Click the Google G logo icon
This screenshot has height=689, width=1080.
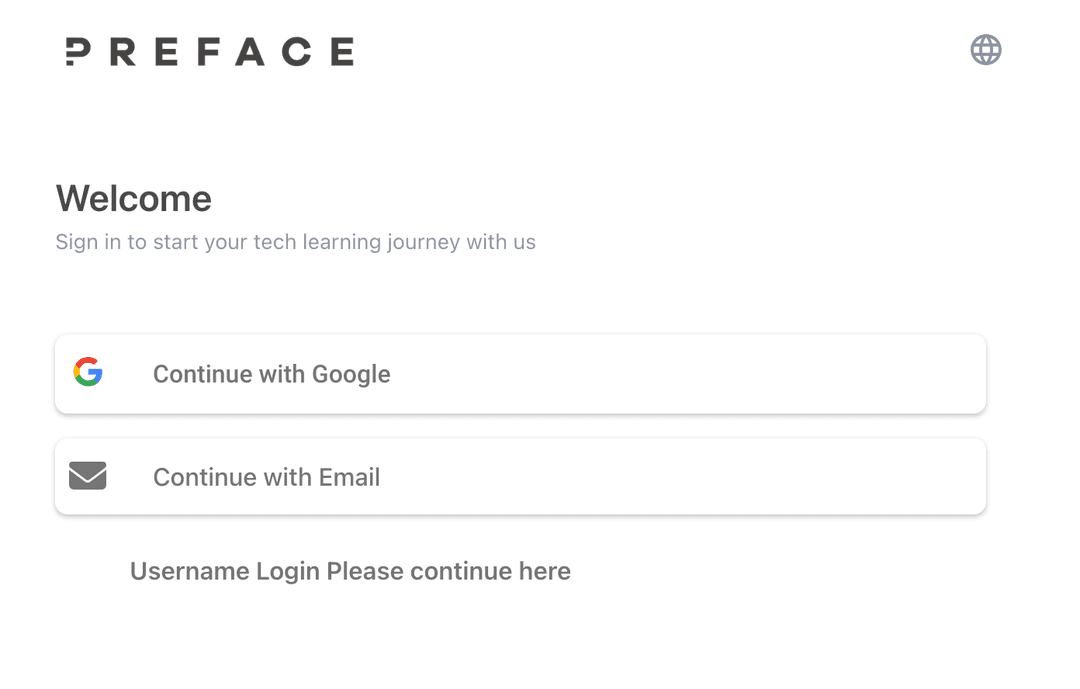tap(88, 372)
